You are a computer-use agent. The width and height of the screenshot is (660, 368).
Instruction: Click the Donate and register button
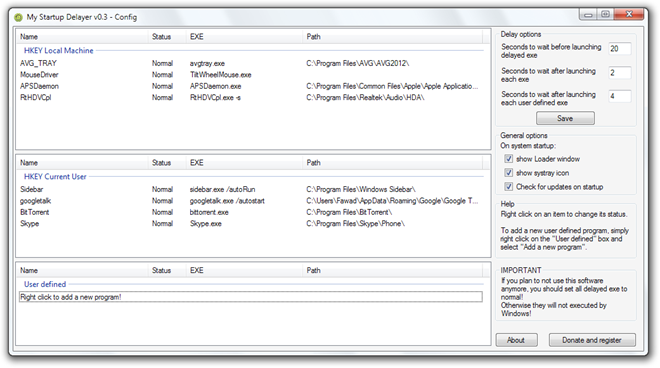click(x=592, y=340)
